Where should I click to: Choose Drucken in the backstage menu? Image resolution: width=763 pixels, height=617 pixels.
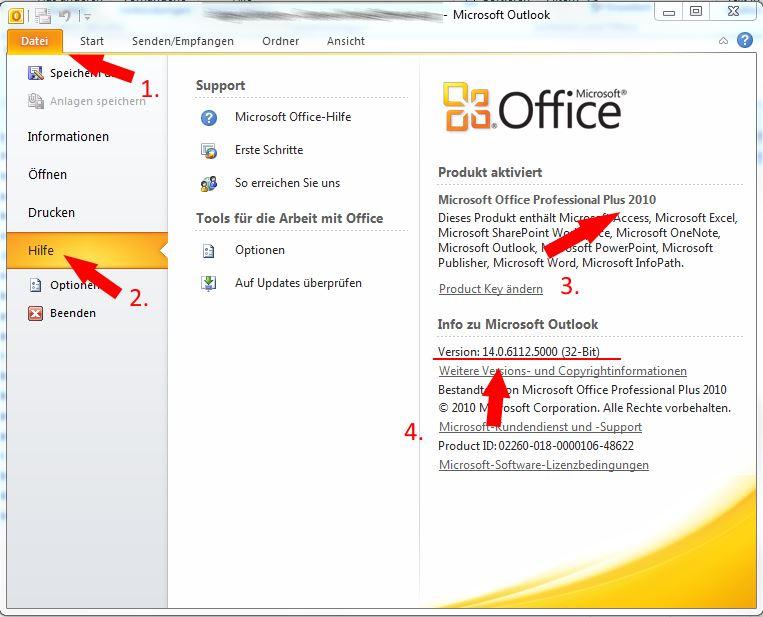[x=52, y=213]
